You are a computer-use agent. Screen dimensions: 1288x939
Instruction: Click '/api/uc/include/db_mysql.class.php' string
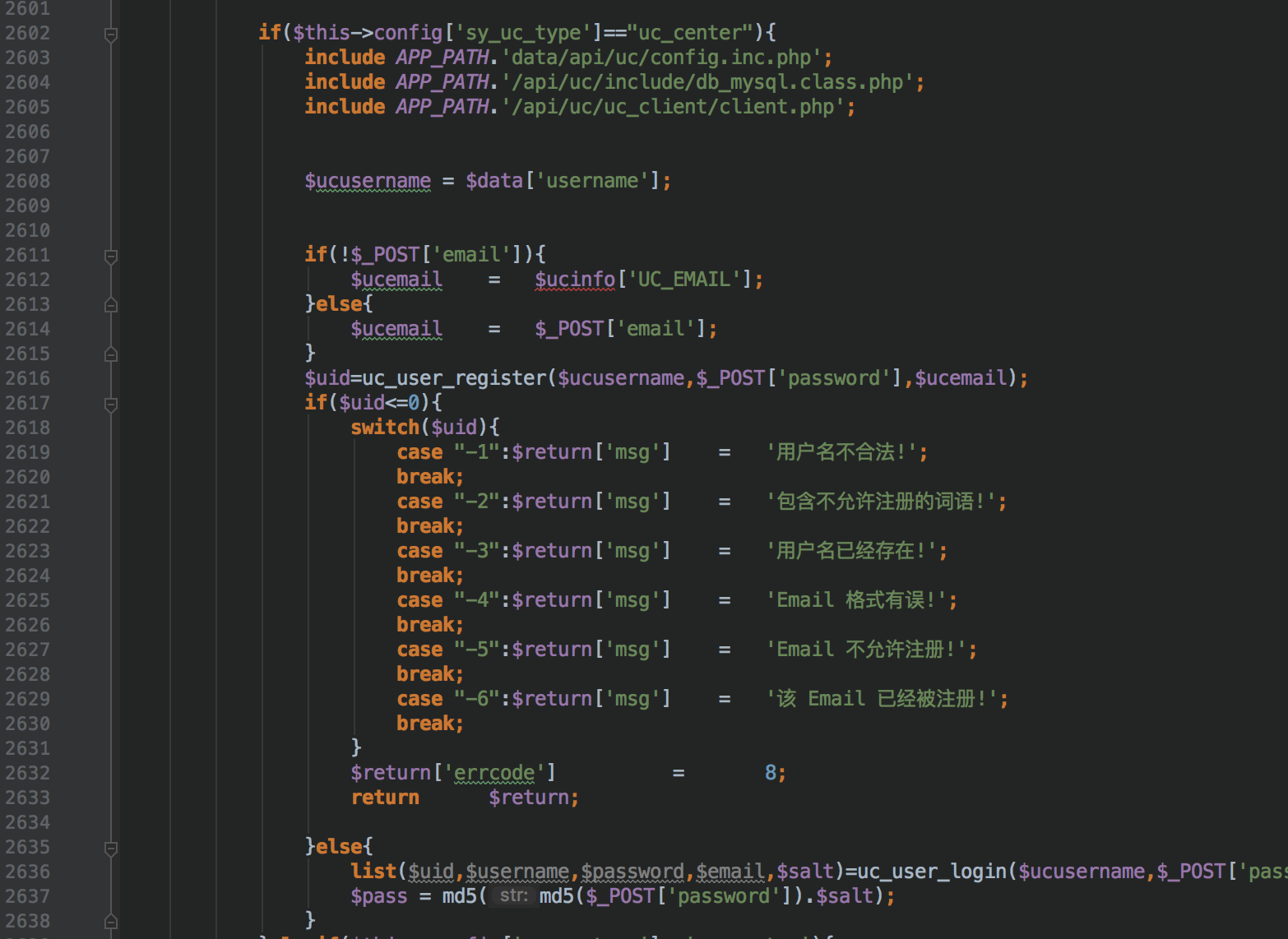pos(707,82)
